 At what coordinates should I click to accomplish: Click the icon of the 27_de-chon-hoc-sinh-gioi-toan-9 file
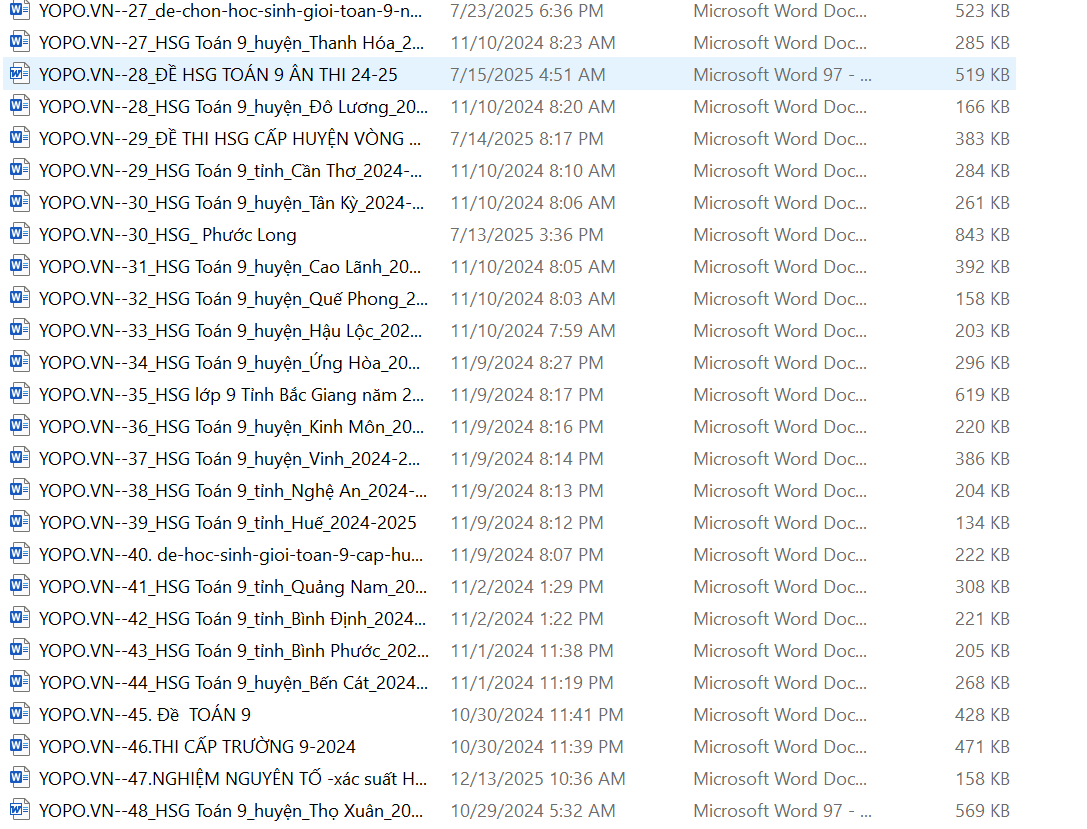click(19, 11)
